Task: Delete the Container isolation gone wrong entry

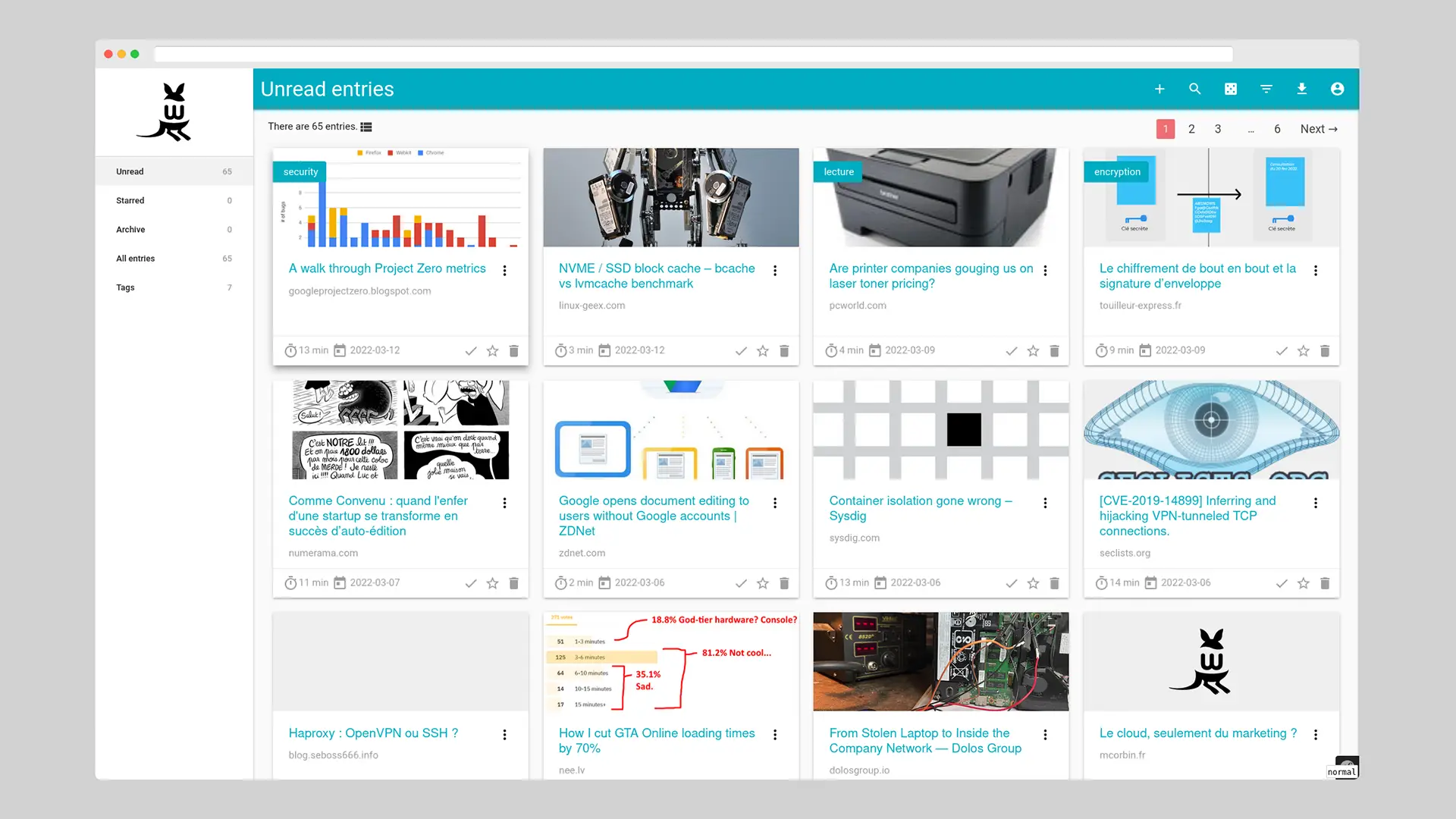Action: [1054, 583]
